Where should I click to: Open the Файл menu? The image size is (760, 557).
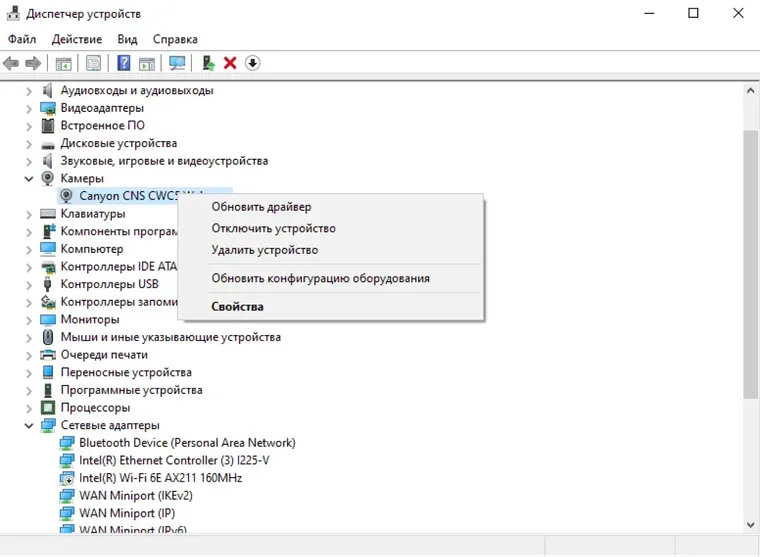click(22, 39)
